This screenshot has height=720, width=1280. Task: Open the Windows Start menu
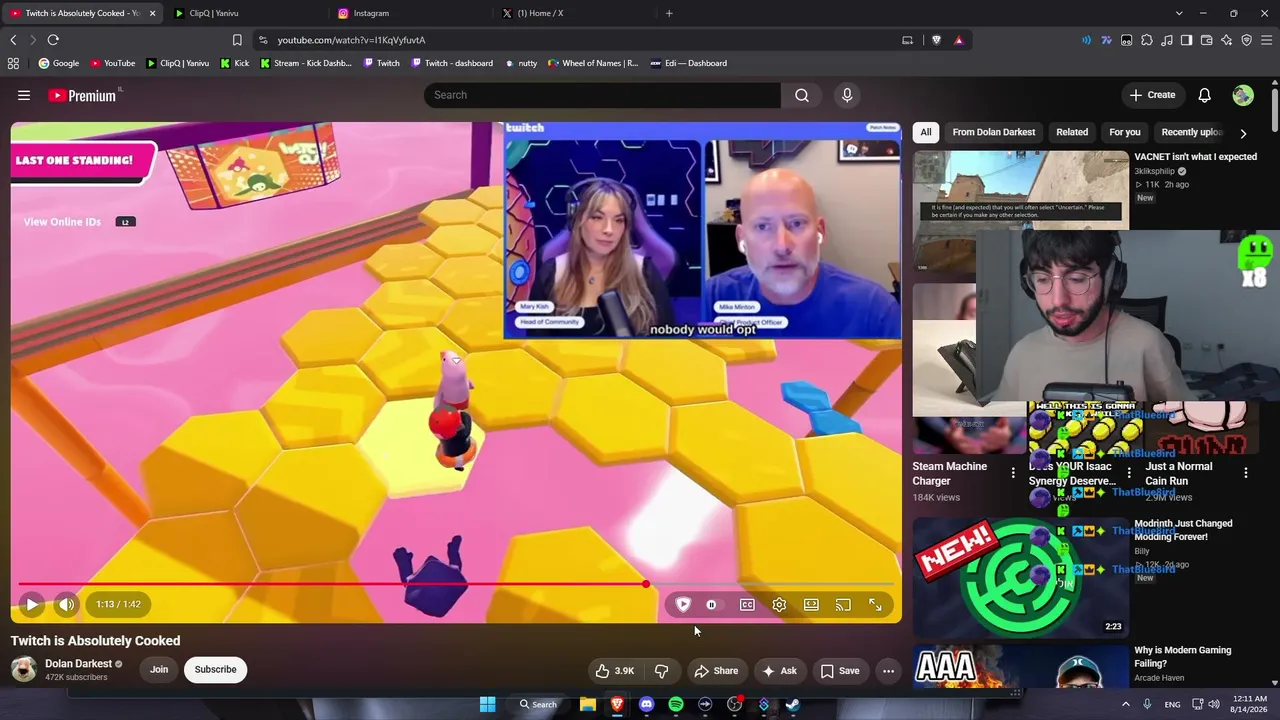point(487,704)
